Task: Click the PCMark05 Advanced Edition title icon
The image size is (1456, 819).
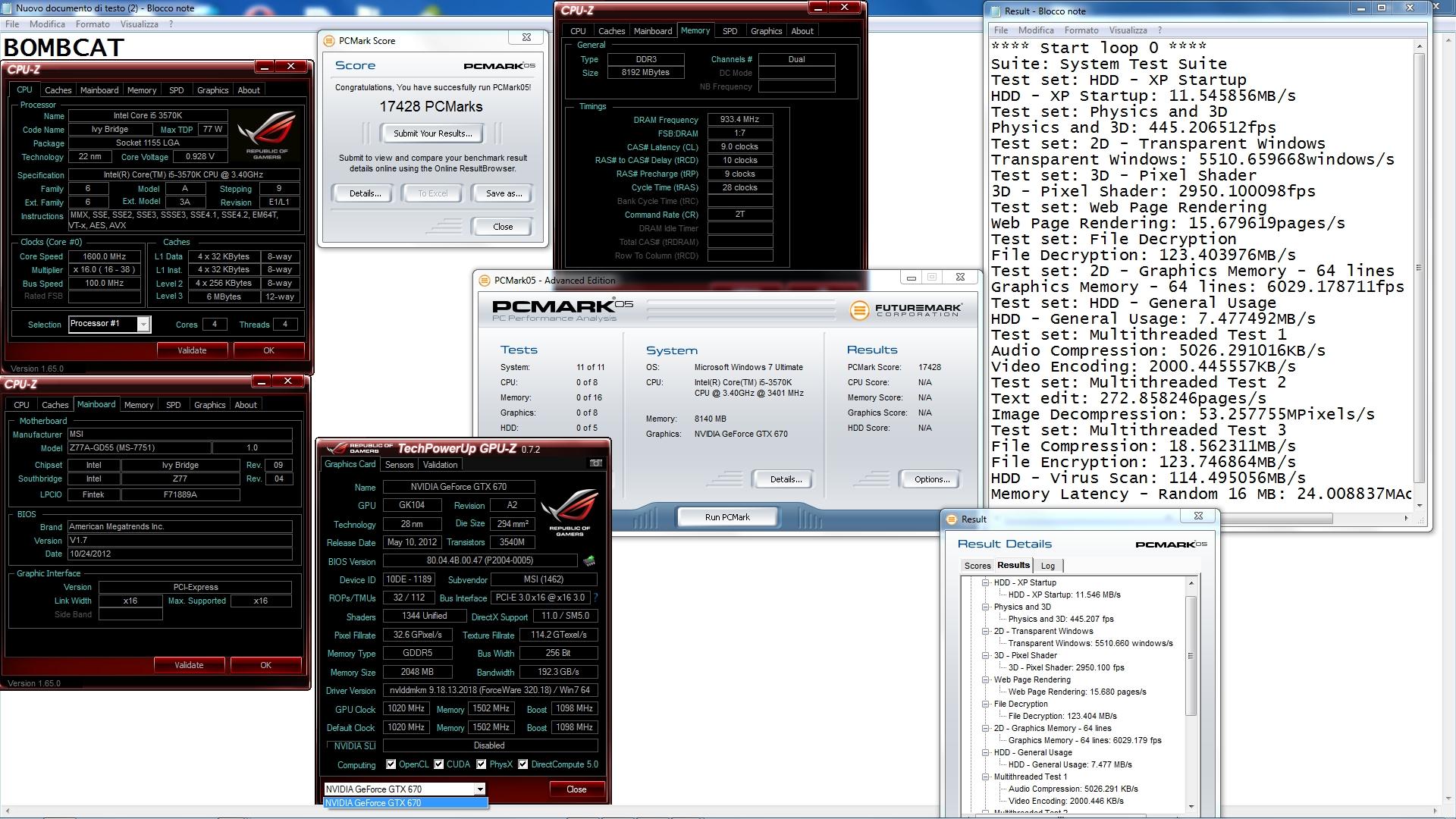Action: click(484, 281)
